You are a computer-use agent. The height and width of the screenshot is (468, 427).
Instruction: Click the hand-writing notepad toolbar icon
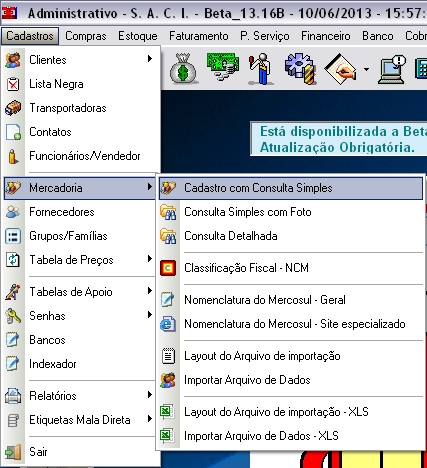click(340, 69)
